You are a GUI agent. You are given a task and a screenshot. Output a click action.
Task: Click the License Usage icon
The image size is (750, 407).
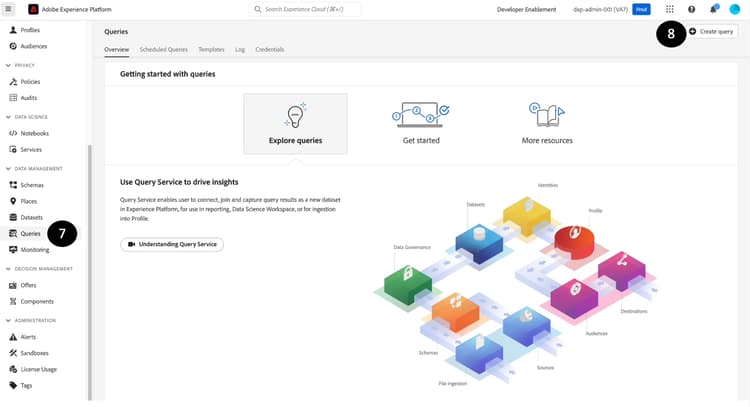click(13, 369)
